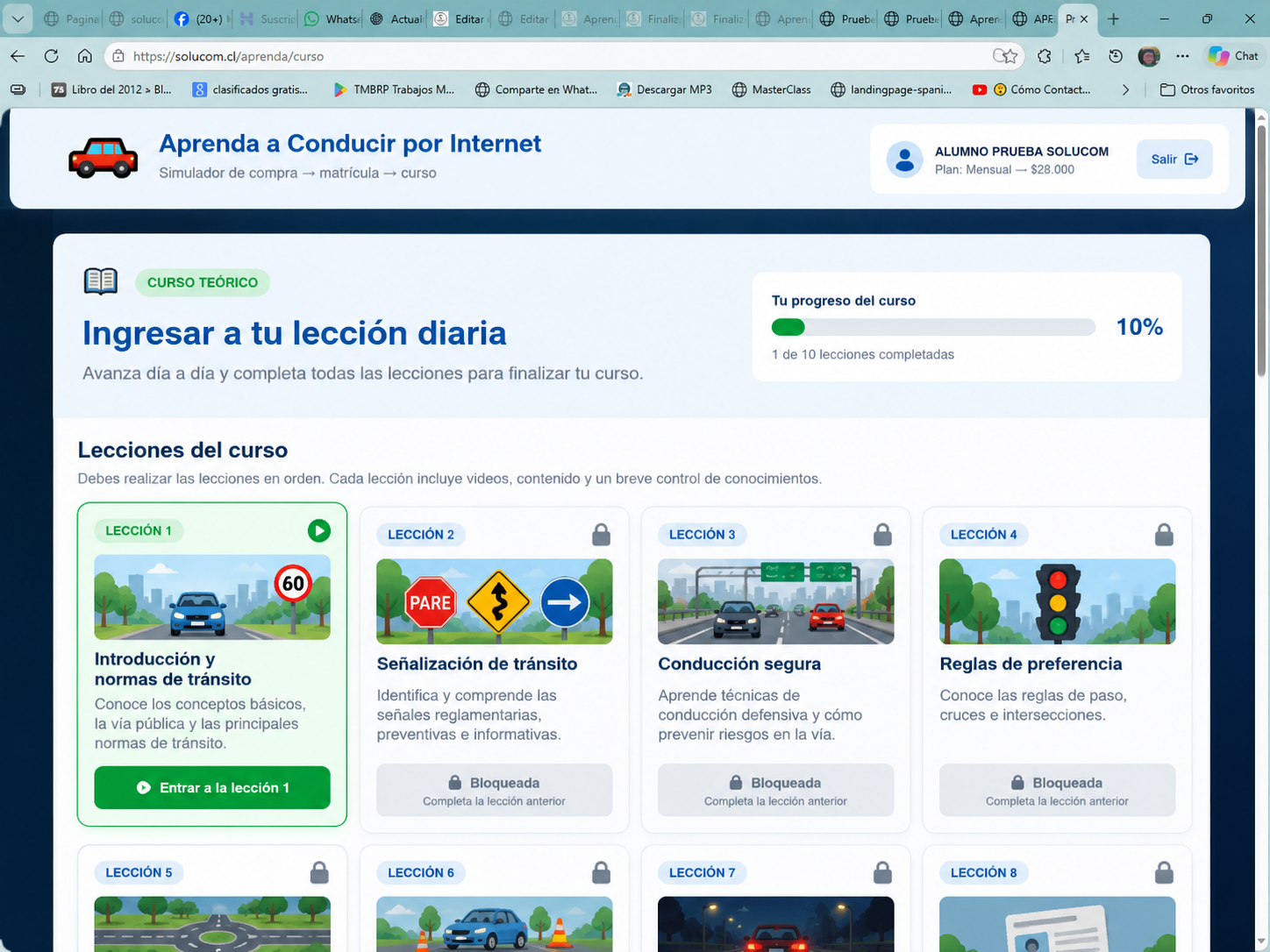The height and width of the screenshot is (952, 1270).
Task: Reload the page with the refresh icon
Action: [x=51, y=56]
